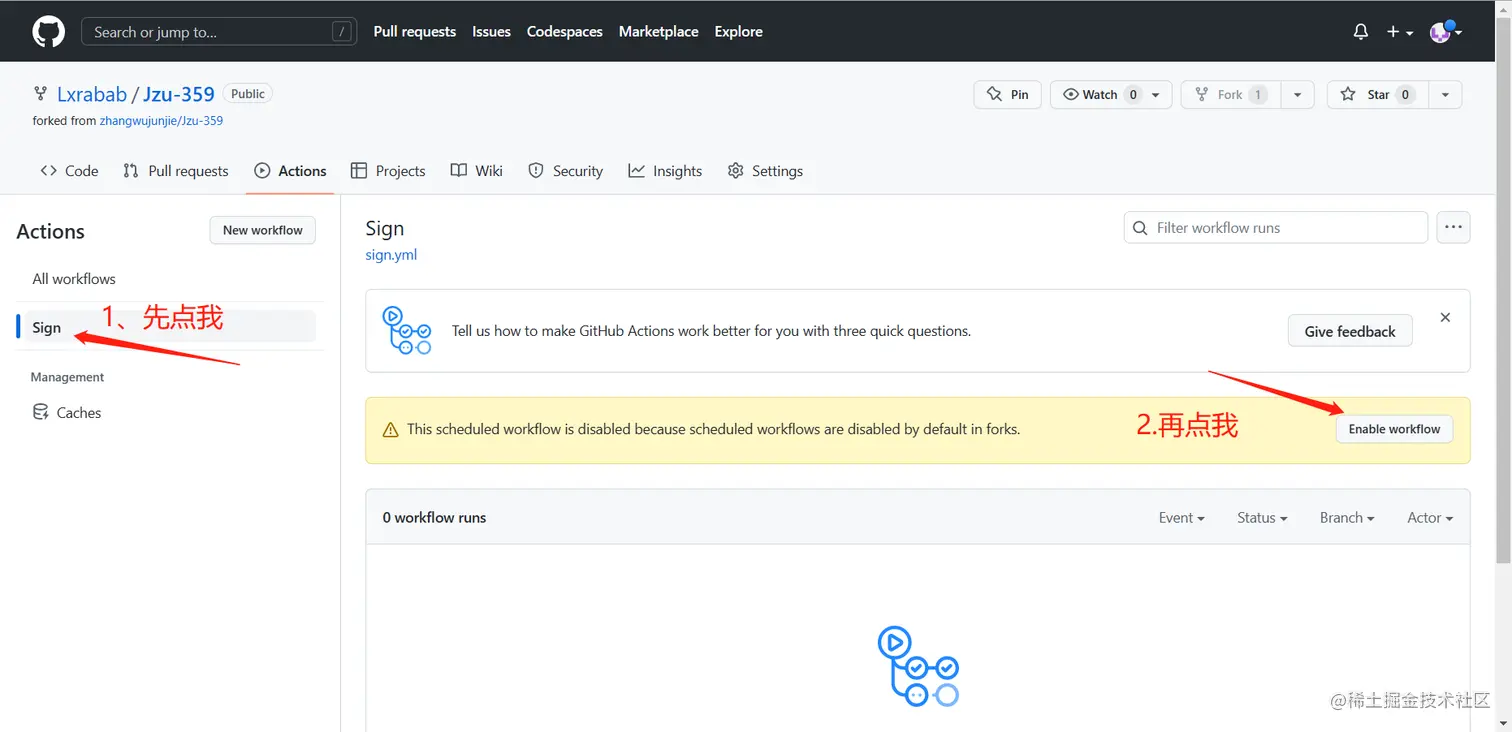Switch to the Projects tab
The width and height of the screenshot is (1512, 732).
tap(388, 171)
